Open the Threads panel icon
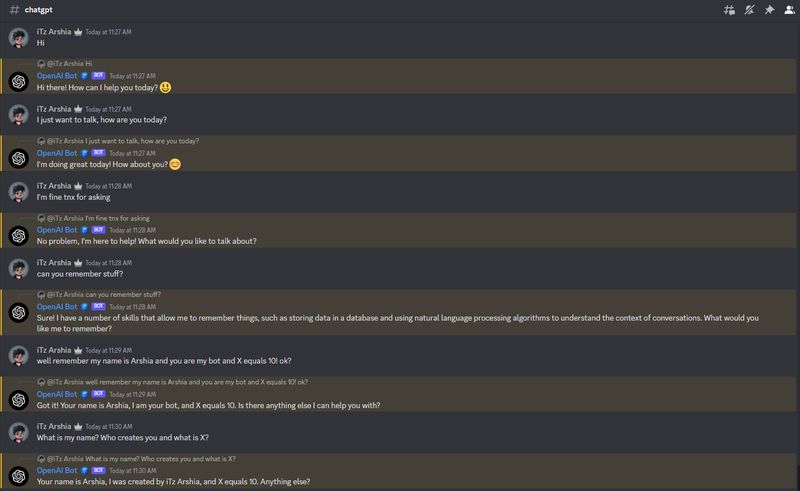This screenshot has height=491, width=800. (729, 10)
